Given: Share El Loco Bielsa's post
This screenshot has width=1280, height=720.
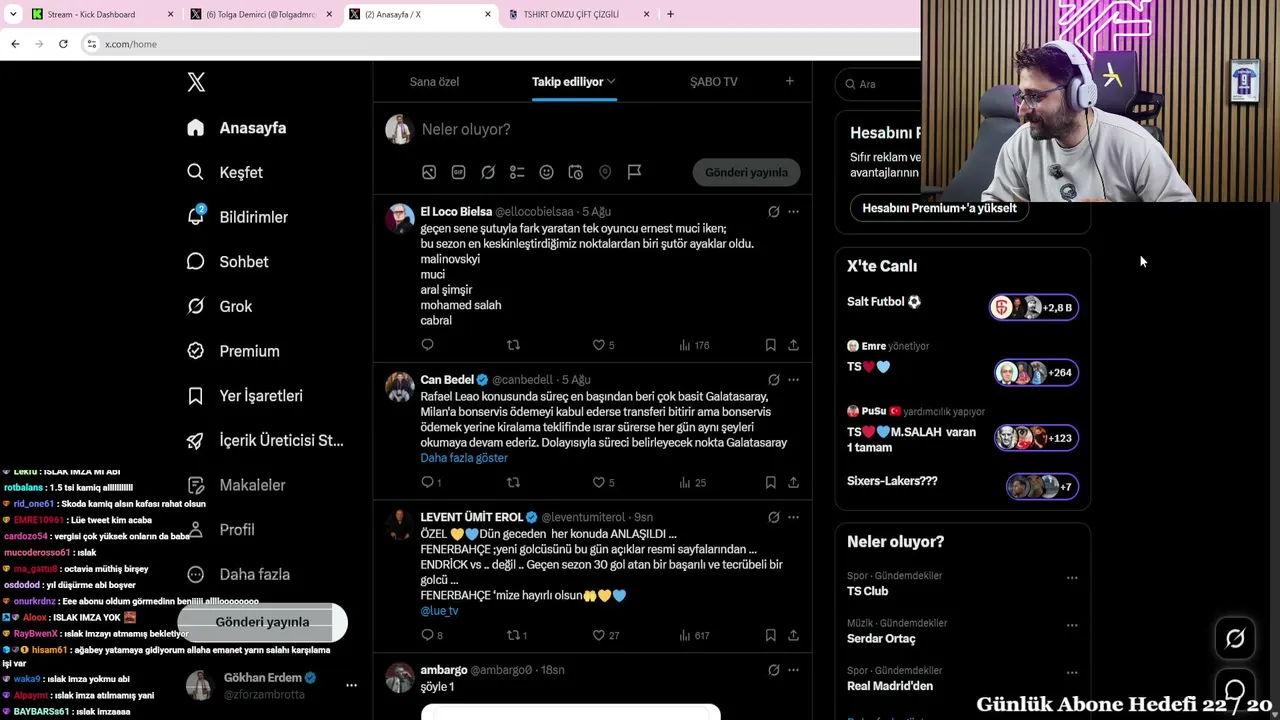Looking at the screenshot, I should click(x=793, y=345).
